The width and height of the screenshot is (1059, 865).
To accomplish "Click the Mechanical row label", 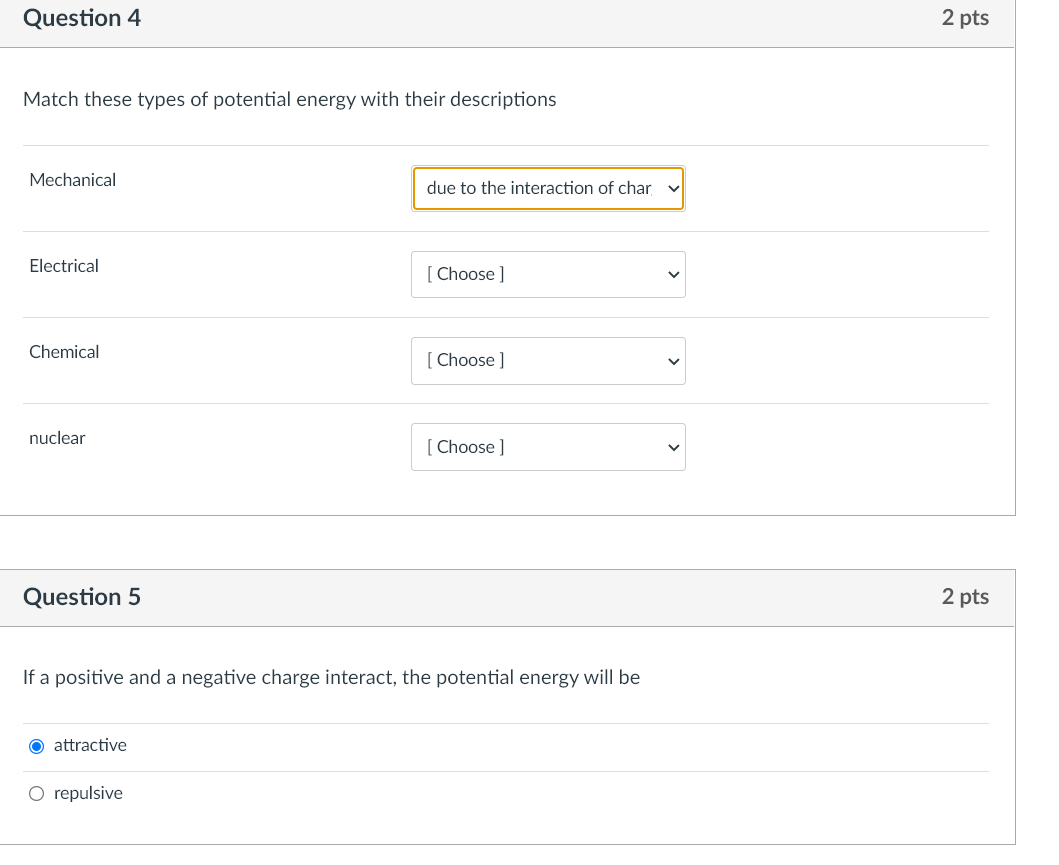I will point(72,180).
